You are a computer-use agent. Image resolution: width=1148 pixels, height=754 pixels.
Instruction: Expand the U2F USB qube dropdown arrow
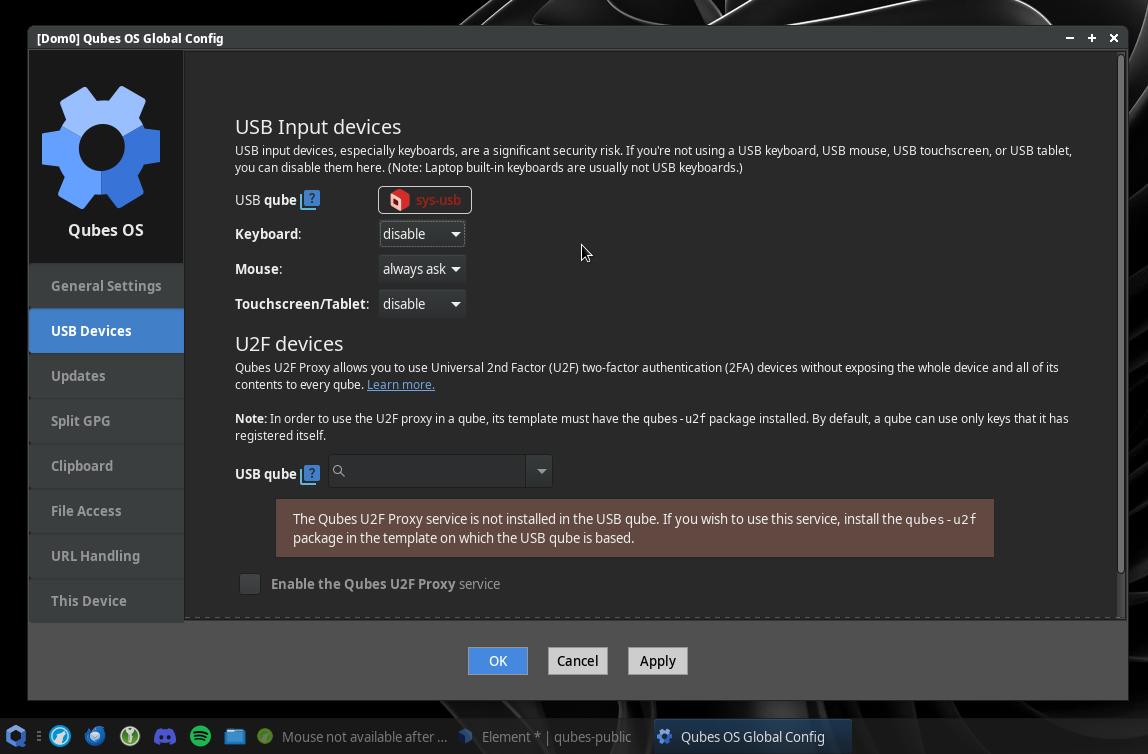click(x=540, y=471)
